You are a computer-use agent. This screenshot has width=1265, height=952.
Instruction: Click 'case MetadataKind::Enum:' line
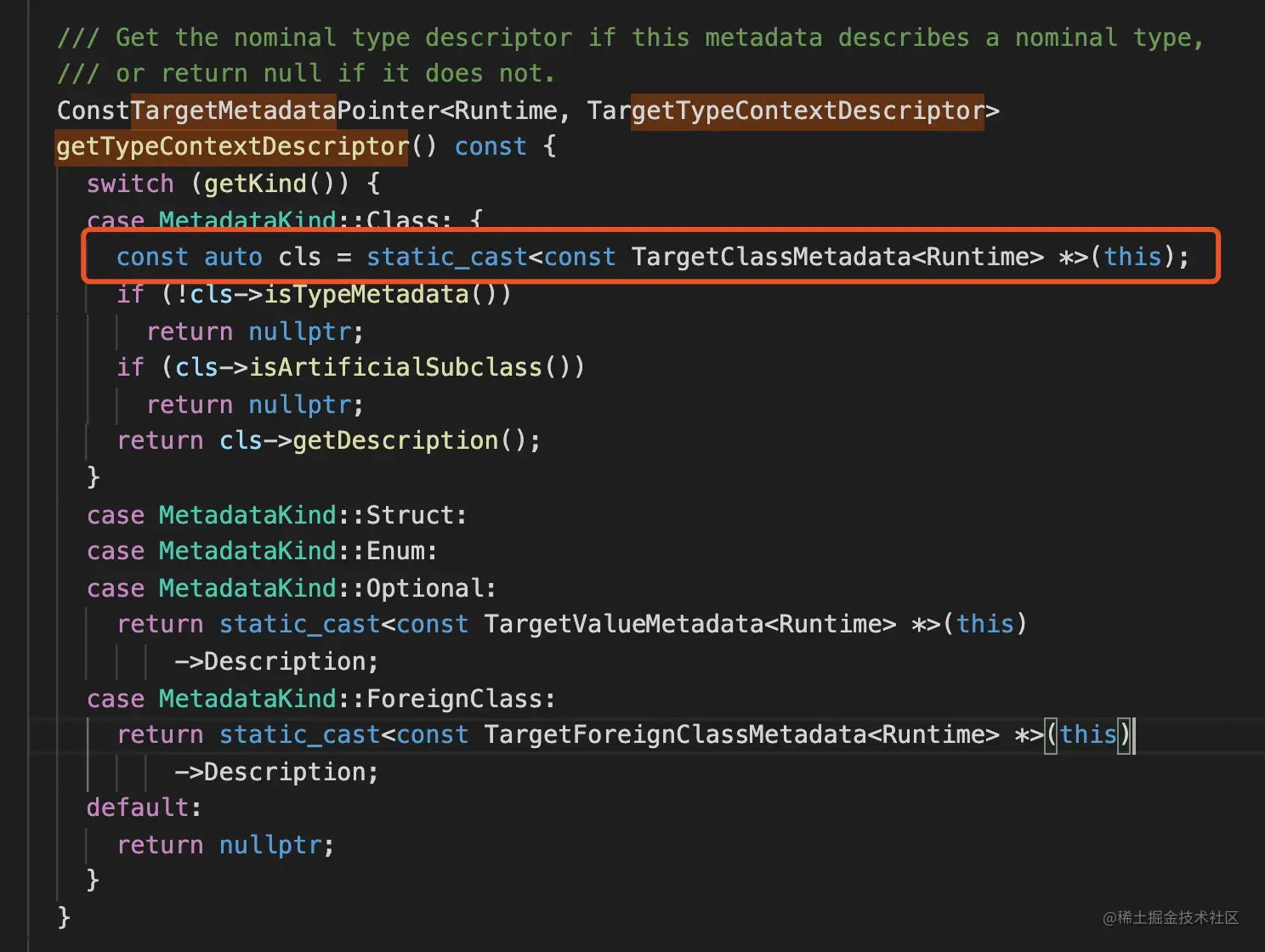coord(262,551)
